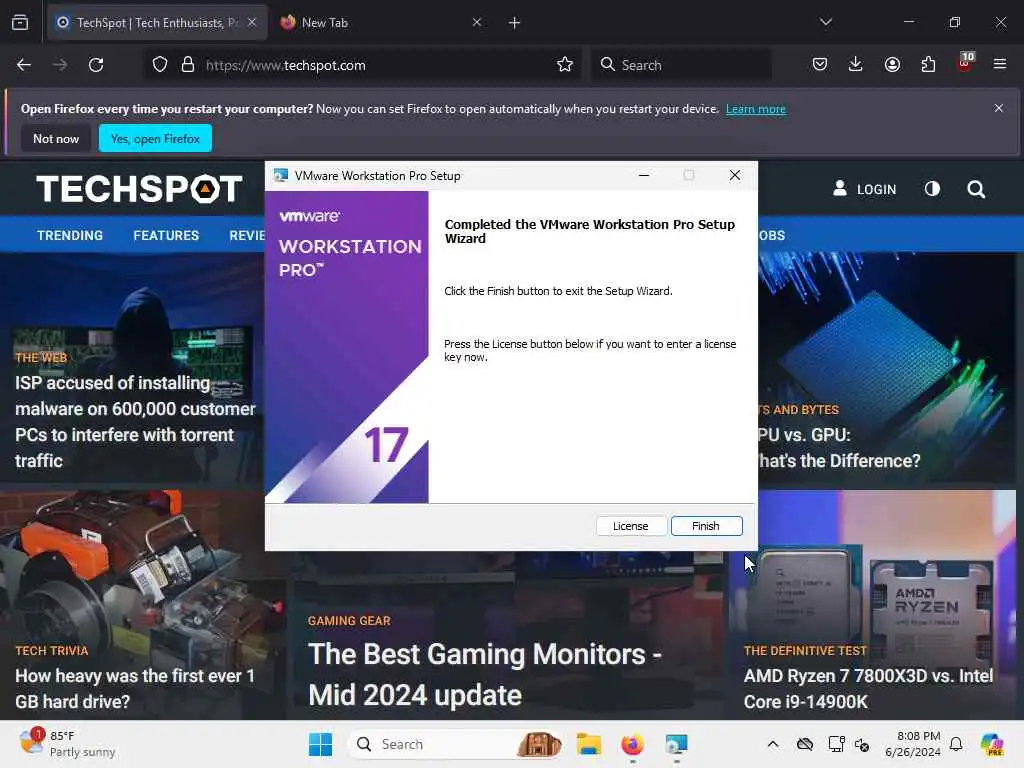Click License button in VMware Setup
This screenshot has height=768, width=1024.
click(x=631, y=526)
